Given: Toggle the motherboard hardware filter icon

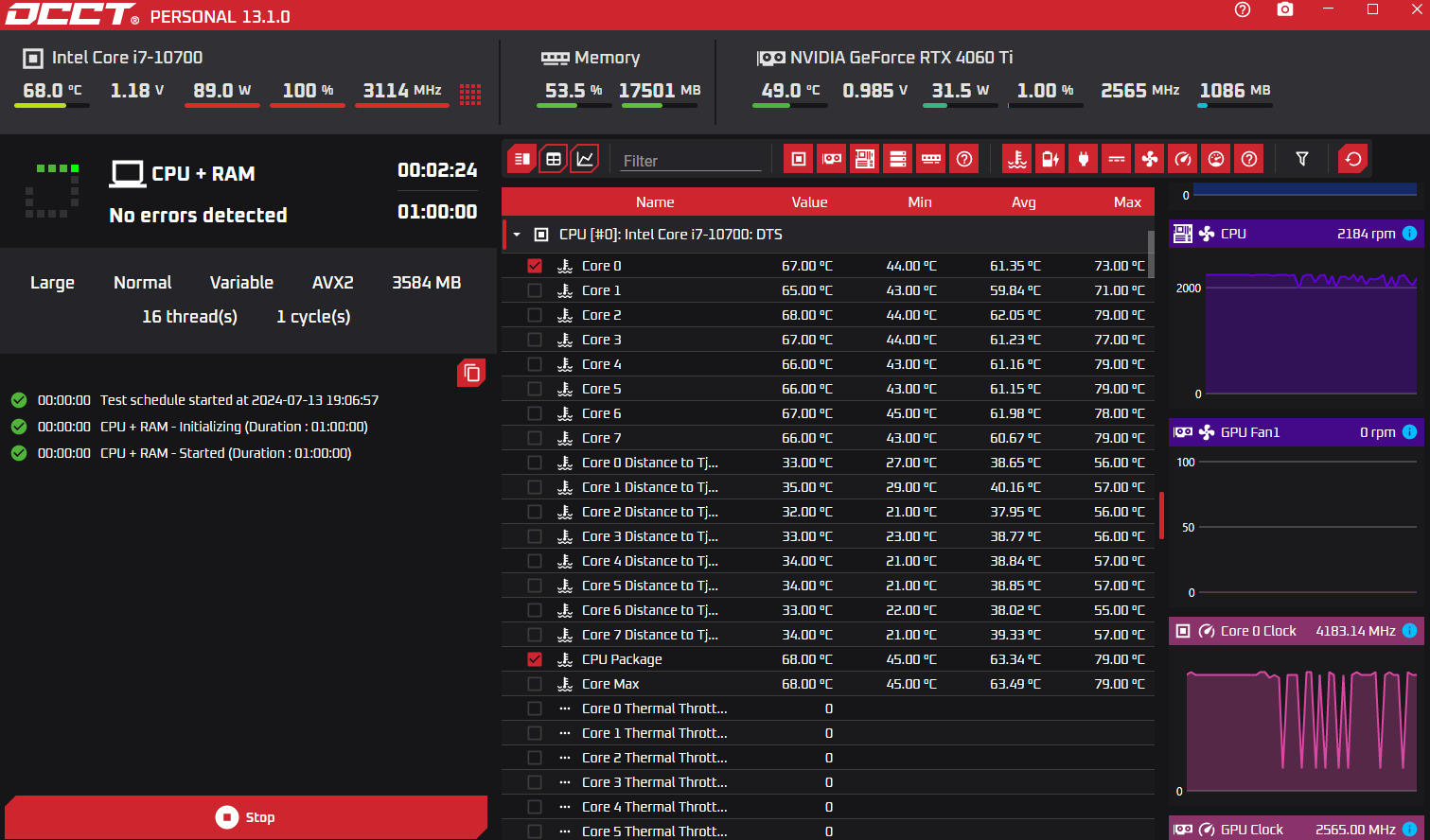Looking at the screenshot, I should click(865, 159).
